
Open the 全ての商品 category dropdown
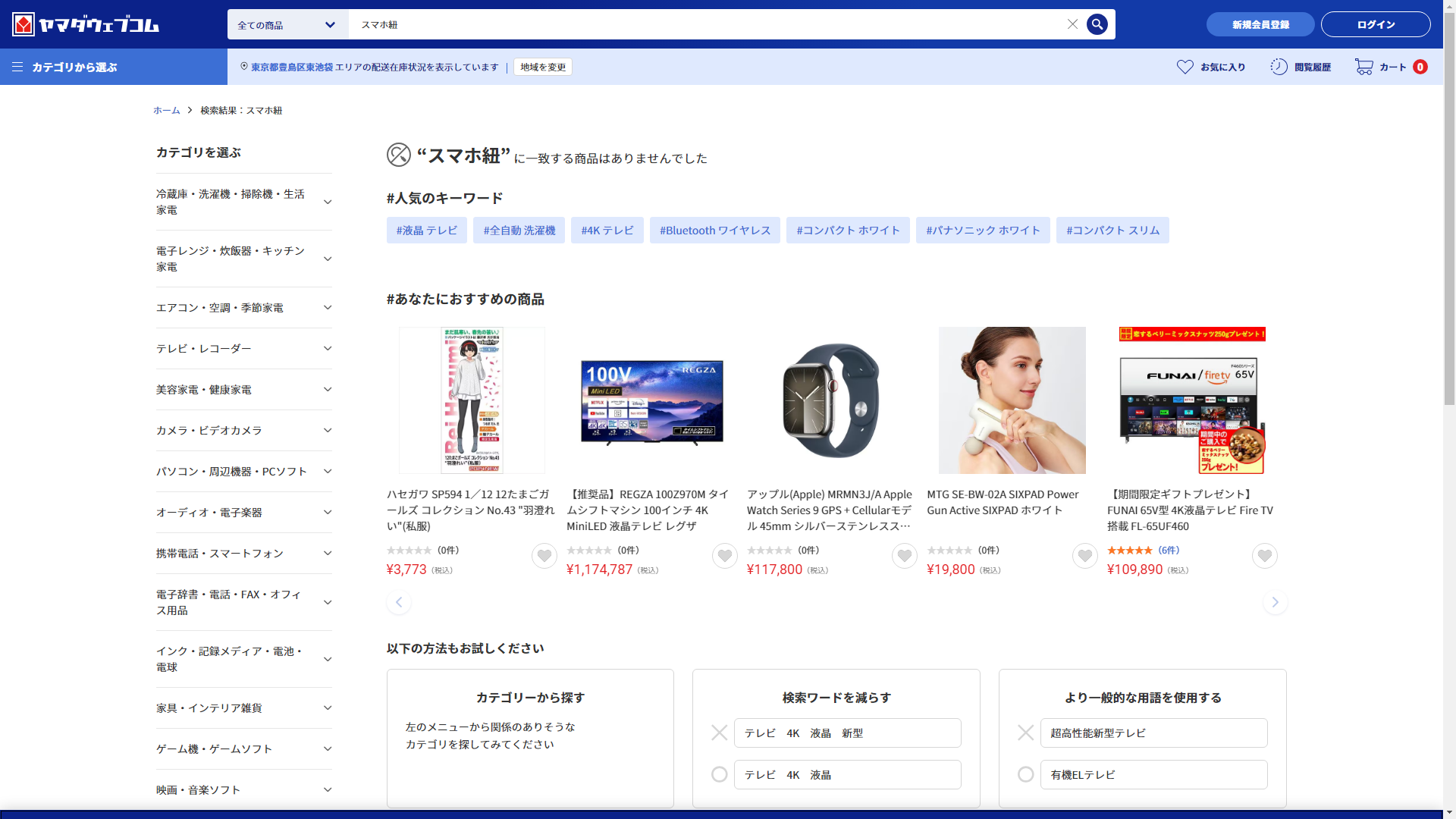pyautogui.click(x=287, y=25)
